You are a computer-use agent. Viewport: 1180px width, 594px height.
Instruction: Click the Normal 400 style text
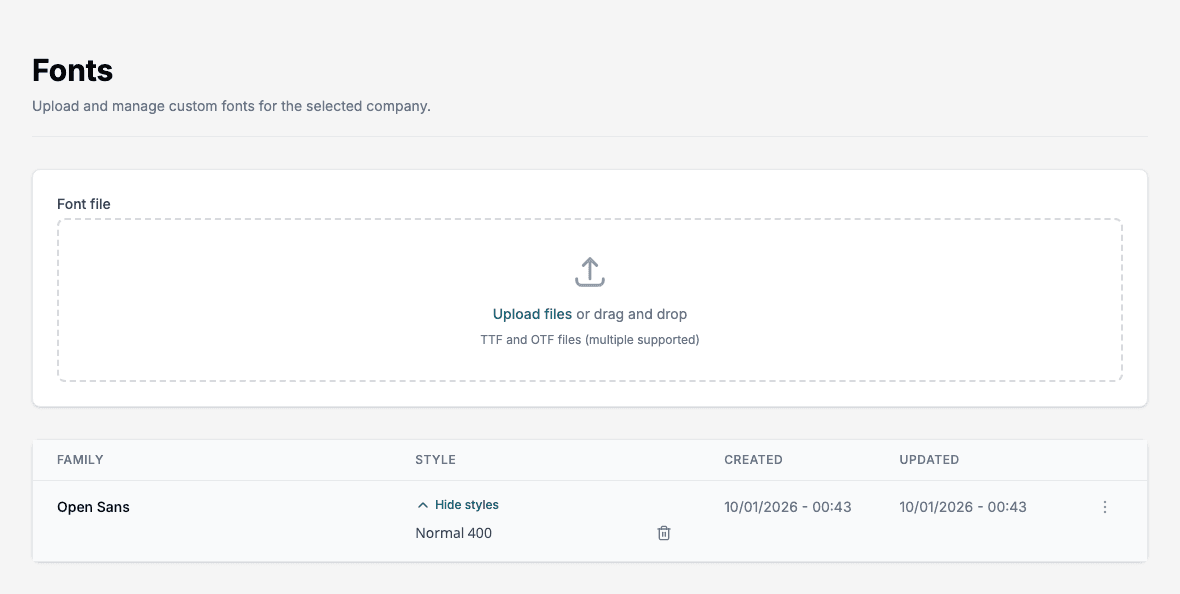pos(454,533)
